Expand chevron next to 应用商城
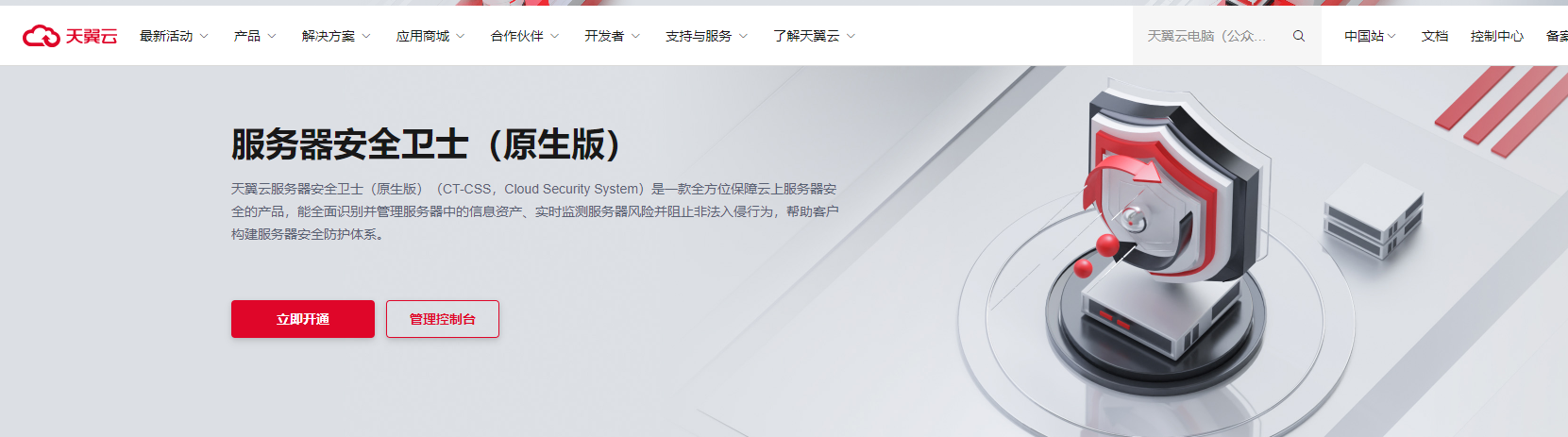Viewport: 1568px width, 437px height. tap(461, 36)
